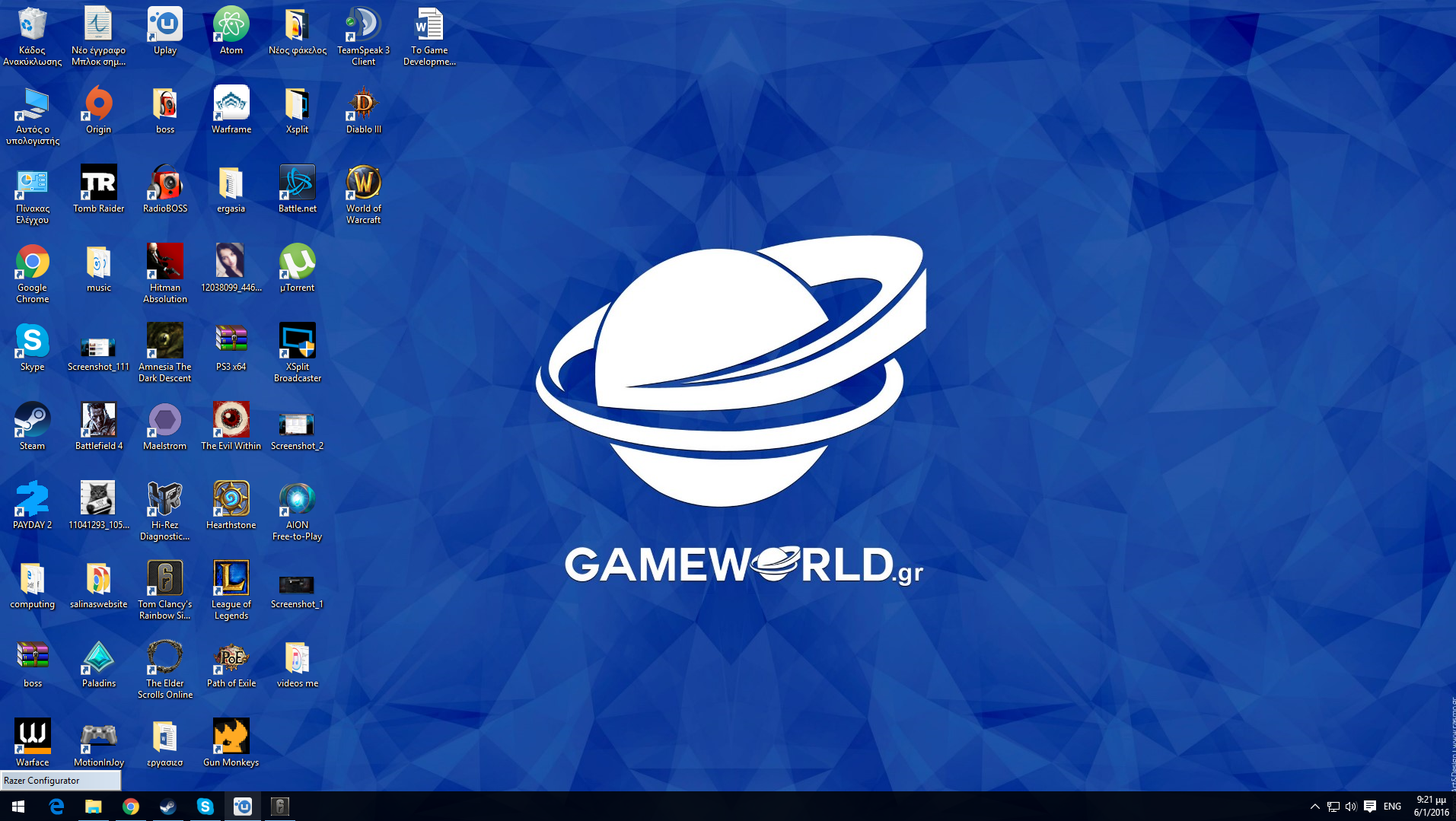Open the 11041293_105 cat image
This screenshot has height=821, width=1456.
(98, 505)
